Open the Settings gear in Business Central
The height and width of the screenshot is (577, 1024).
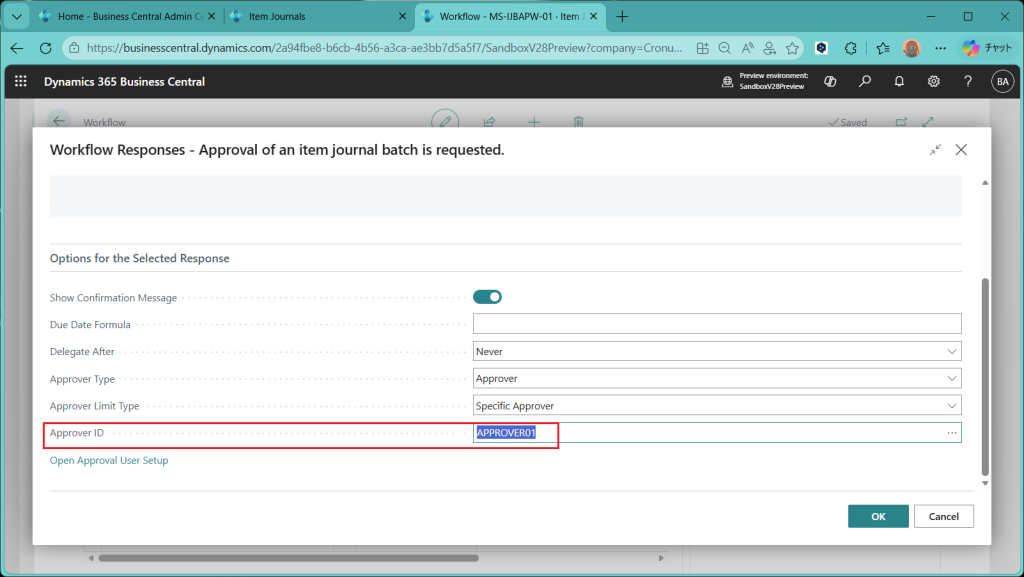click(x=933, y=82)
